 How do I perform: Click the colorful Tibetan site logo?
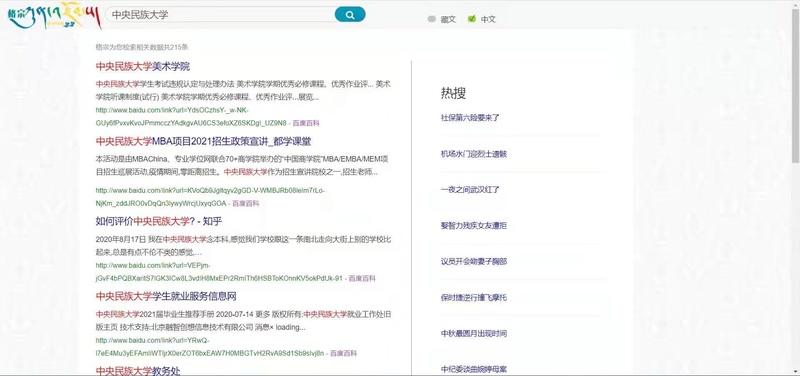pos(55,15)
